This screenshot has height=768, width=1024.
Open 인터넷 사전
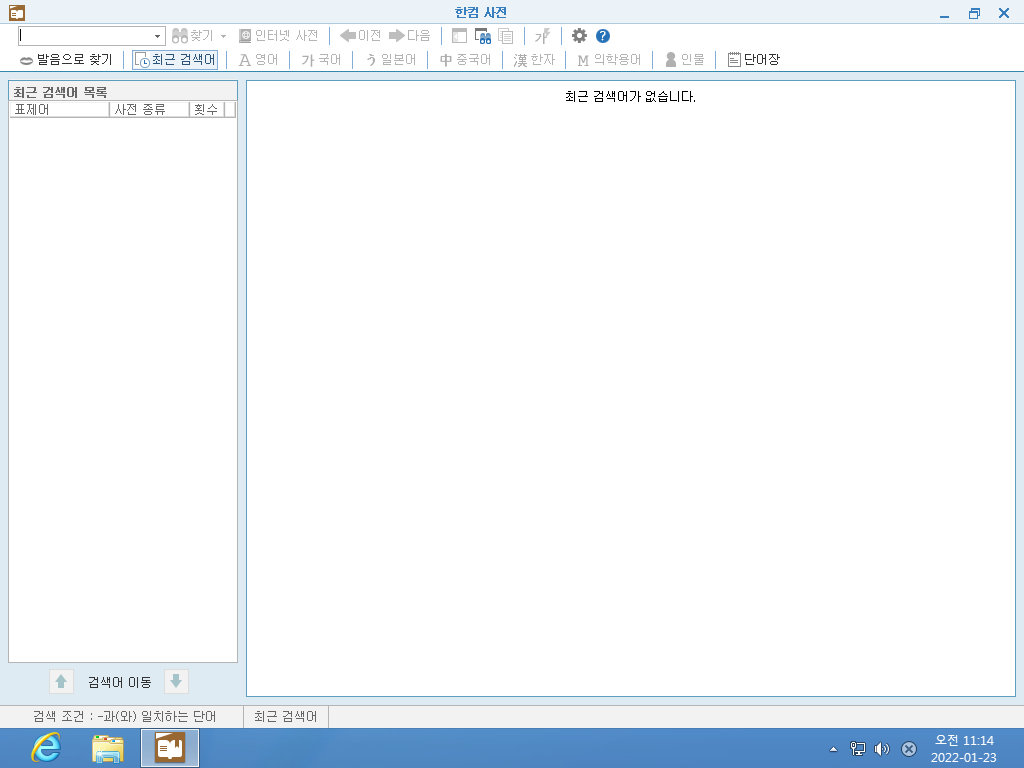pos(279,35)
